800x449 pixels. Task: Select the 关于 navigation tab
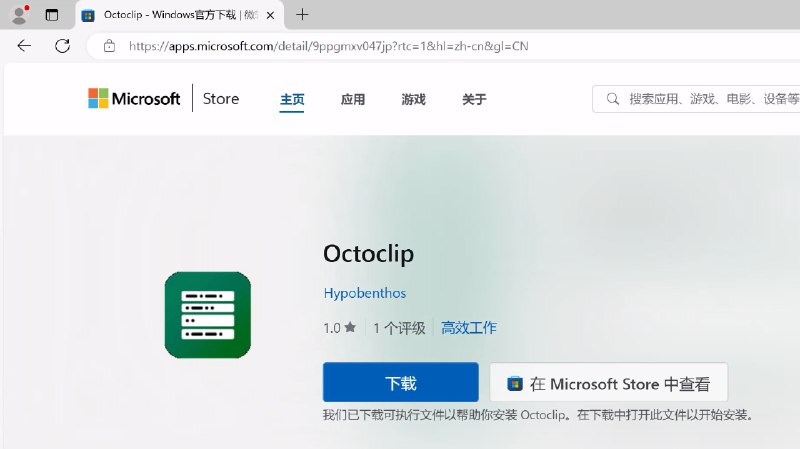[474, 99]
